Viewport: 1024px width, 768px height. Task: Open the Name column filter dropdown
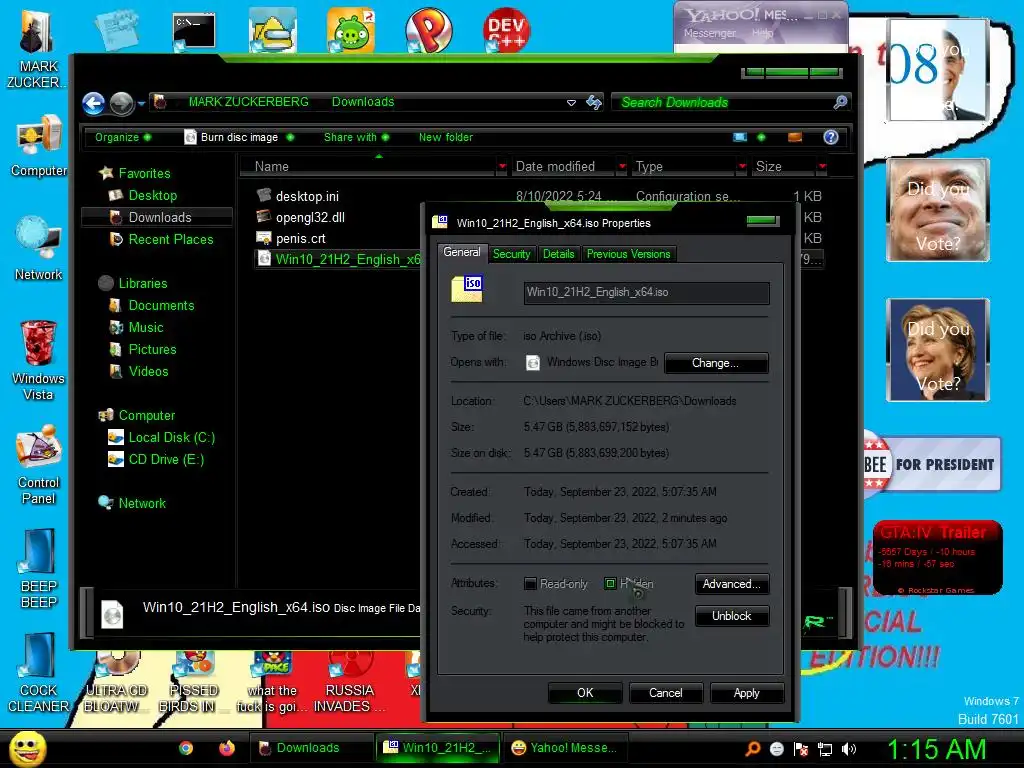pos(502,167)
